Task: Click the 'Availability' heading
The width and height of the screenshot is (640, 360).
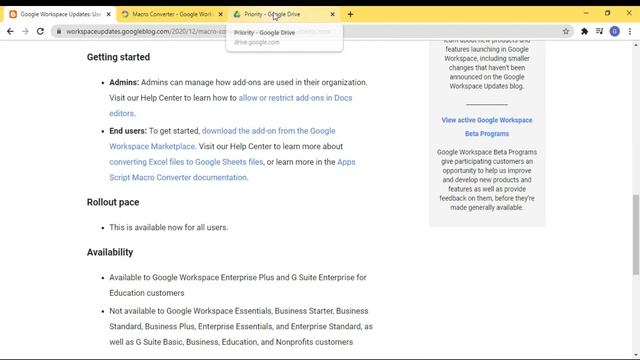Action: (110, 252)
